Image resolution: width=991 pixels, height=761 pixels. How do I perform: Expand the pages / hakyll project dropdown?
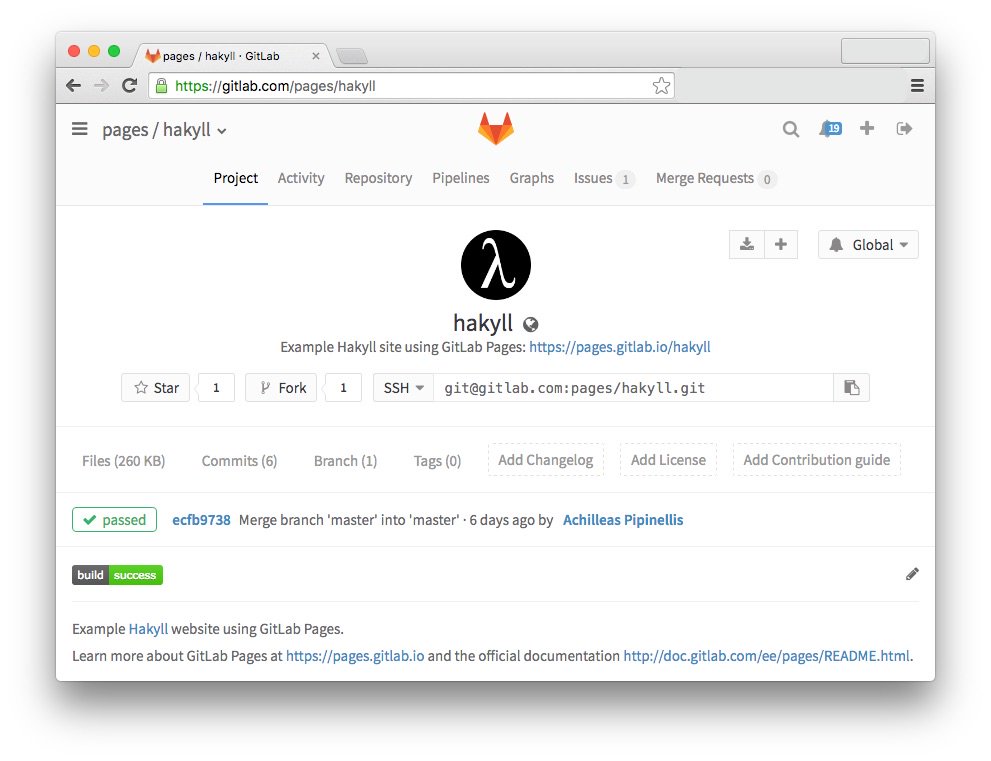[x=164, y=130]
